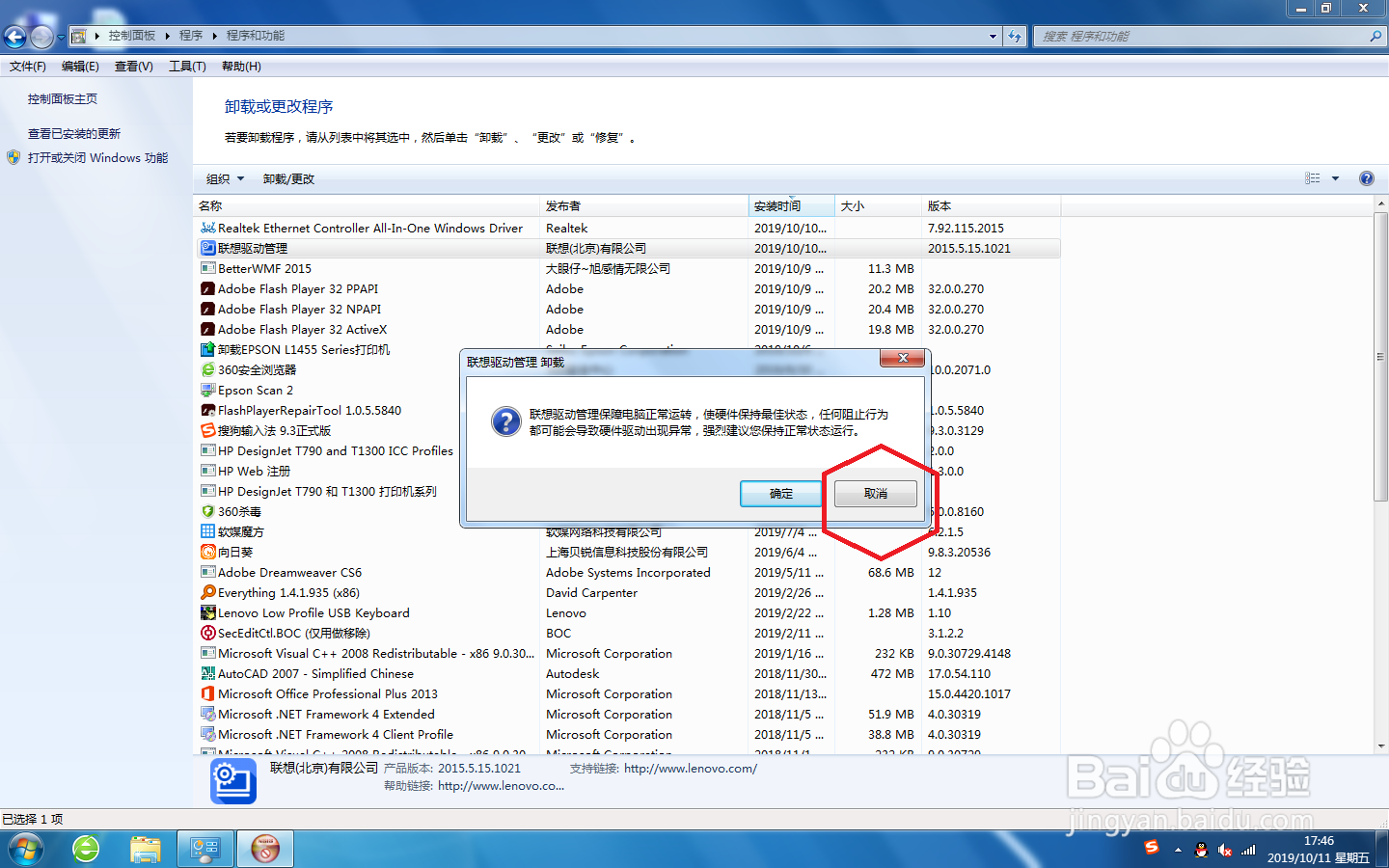1389x868 pixels.
Task: Open the 文件 menu
Action: pyautogui.click(x=27, y=66)
